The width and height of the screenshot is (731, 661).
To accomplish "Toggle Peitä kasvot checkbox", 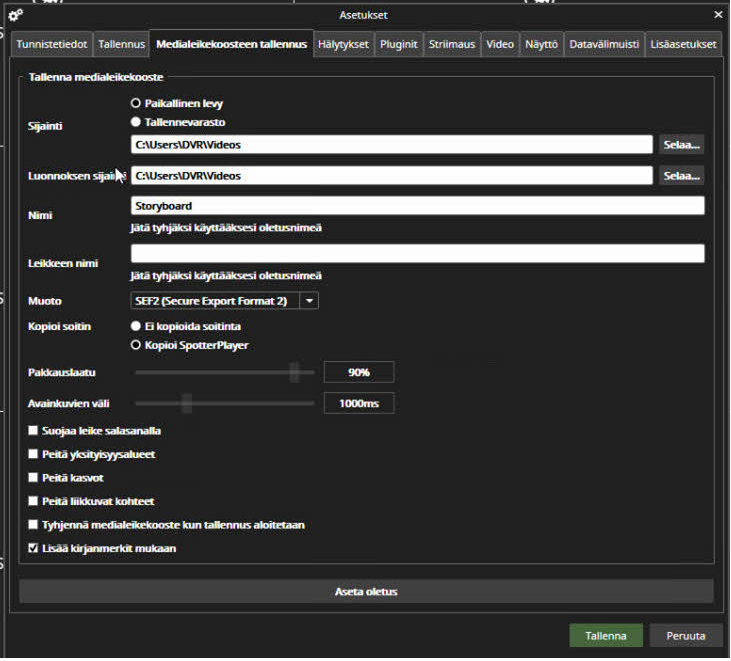I will coord(34,478).
